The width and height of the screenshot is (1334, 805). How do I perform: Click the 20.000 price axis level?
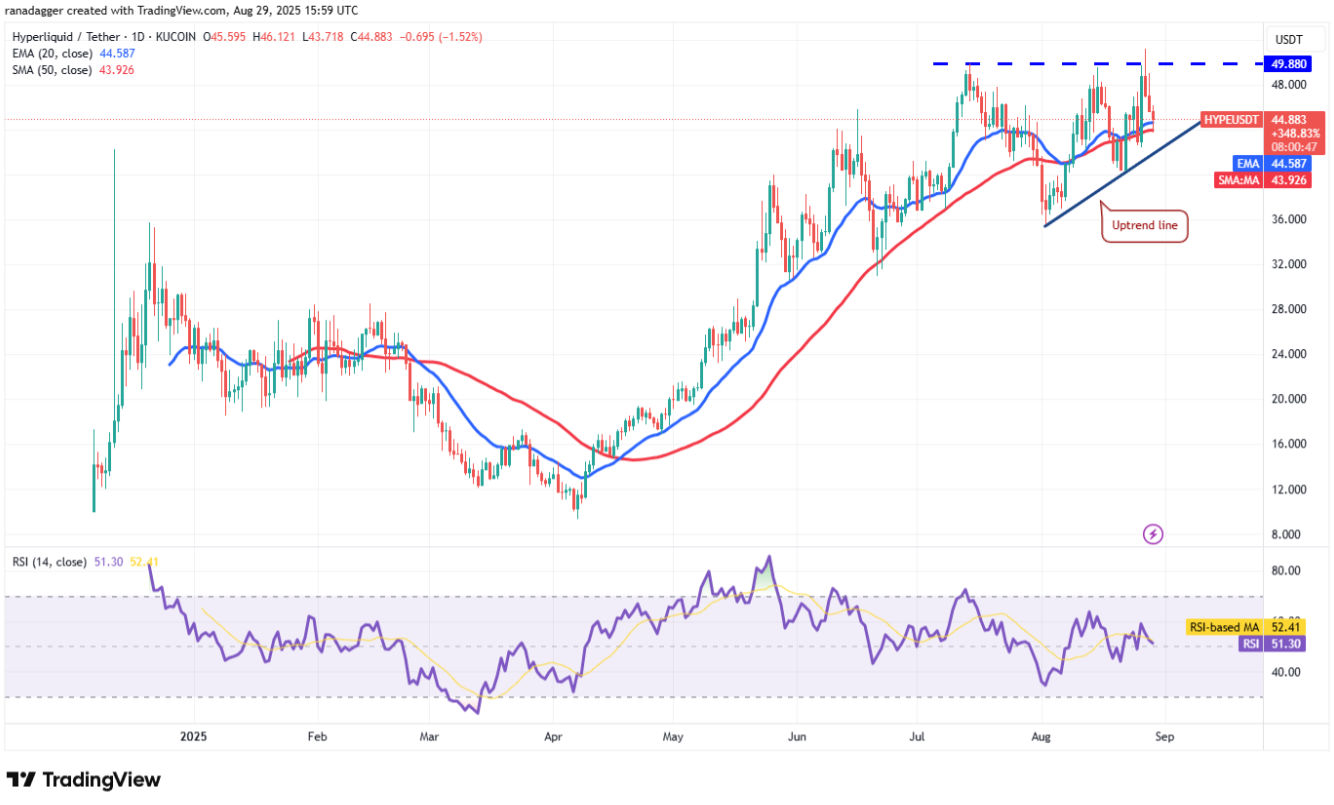(1289, 399)
